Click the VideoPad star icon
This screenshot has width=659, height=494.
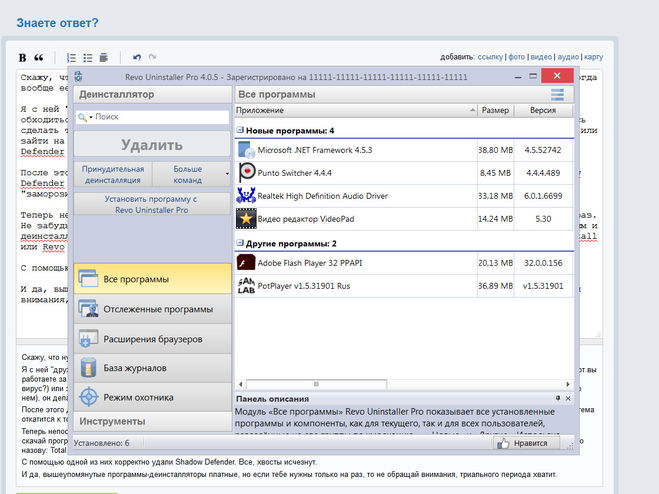click(246, 219)
